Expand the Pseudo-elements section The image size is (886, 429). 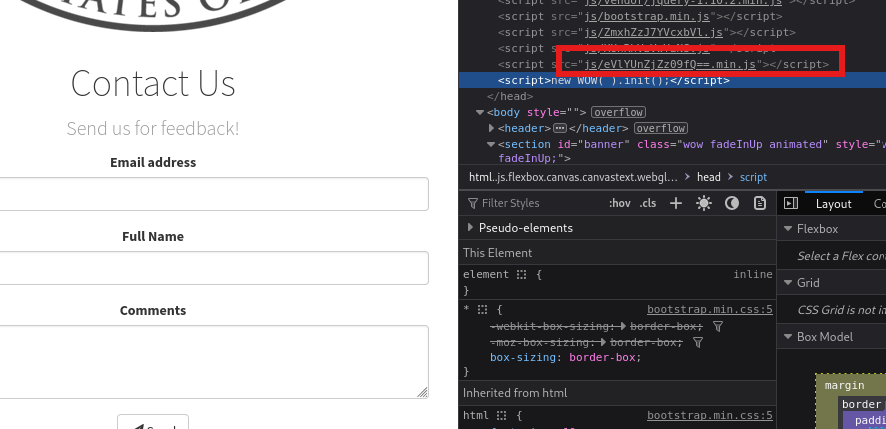point(470,228)
